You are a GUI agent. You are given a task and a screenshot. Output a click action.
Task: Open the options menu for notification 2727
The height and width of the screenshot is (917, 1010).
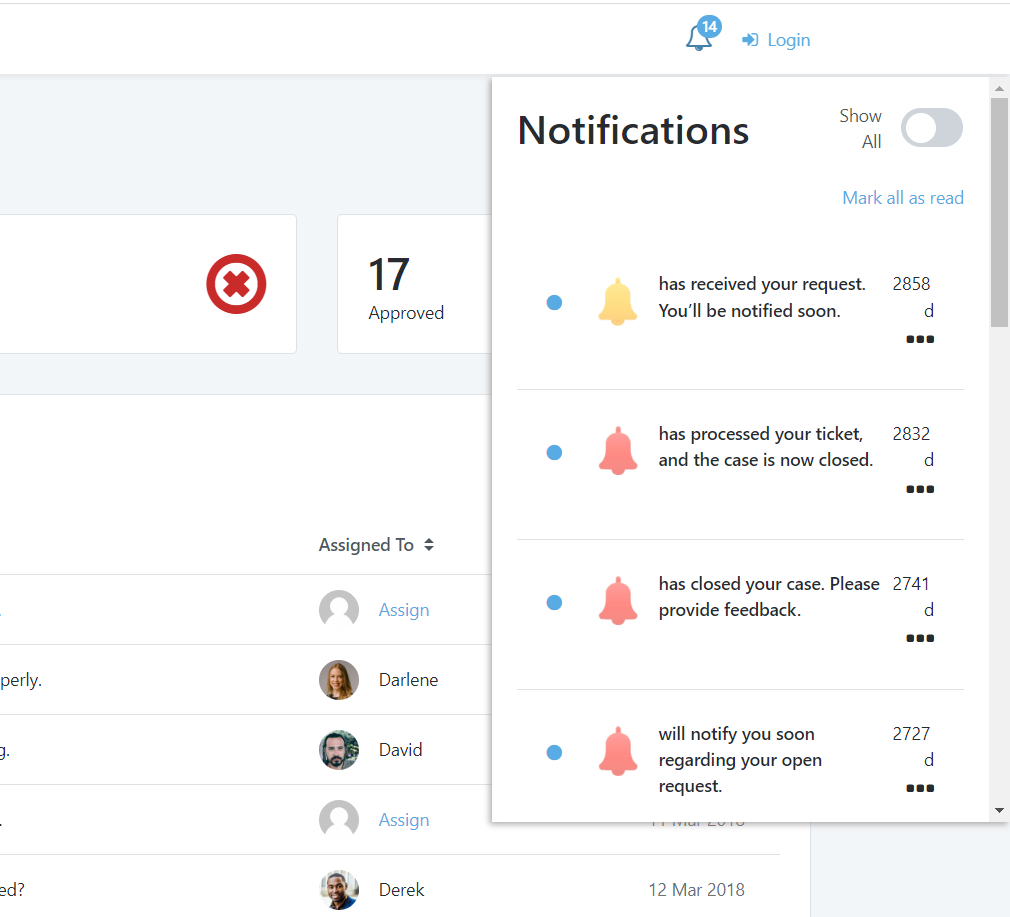point(919,788)
